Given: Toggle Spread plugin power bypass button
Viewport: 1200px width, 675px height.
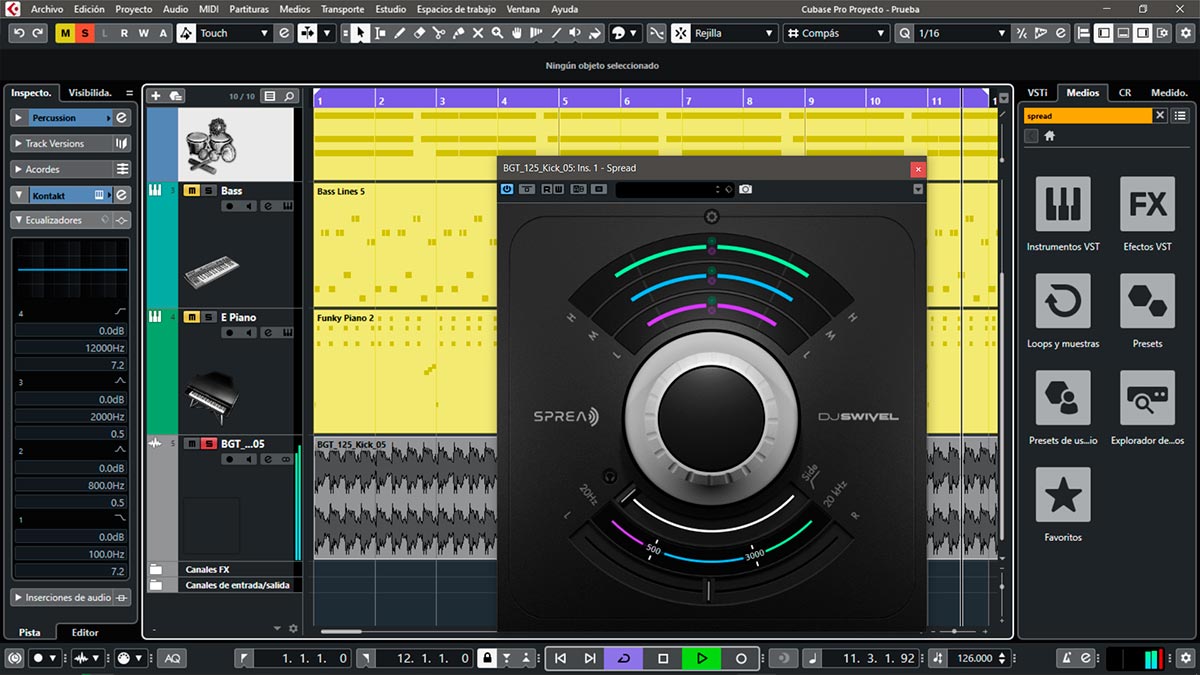Looking at the screenshot, I should [507, 189].
